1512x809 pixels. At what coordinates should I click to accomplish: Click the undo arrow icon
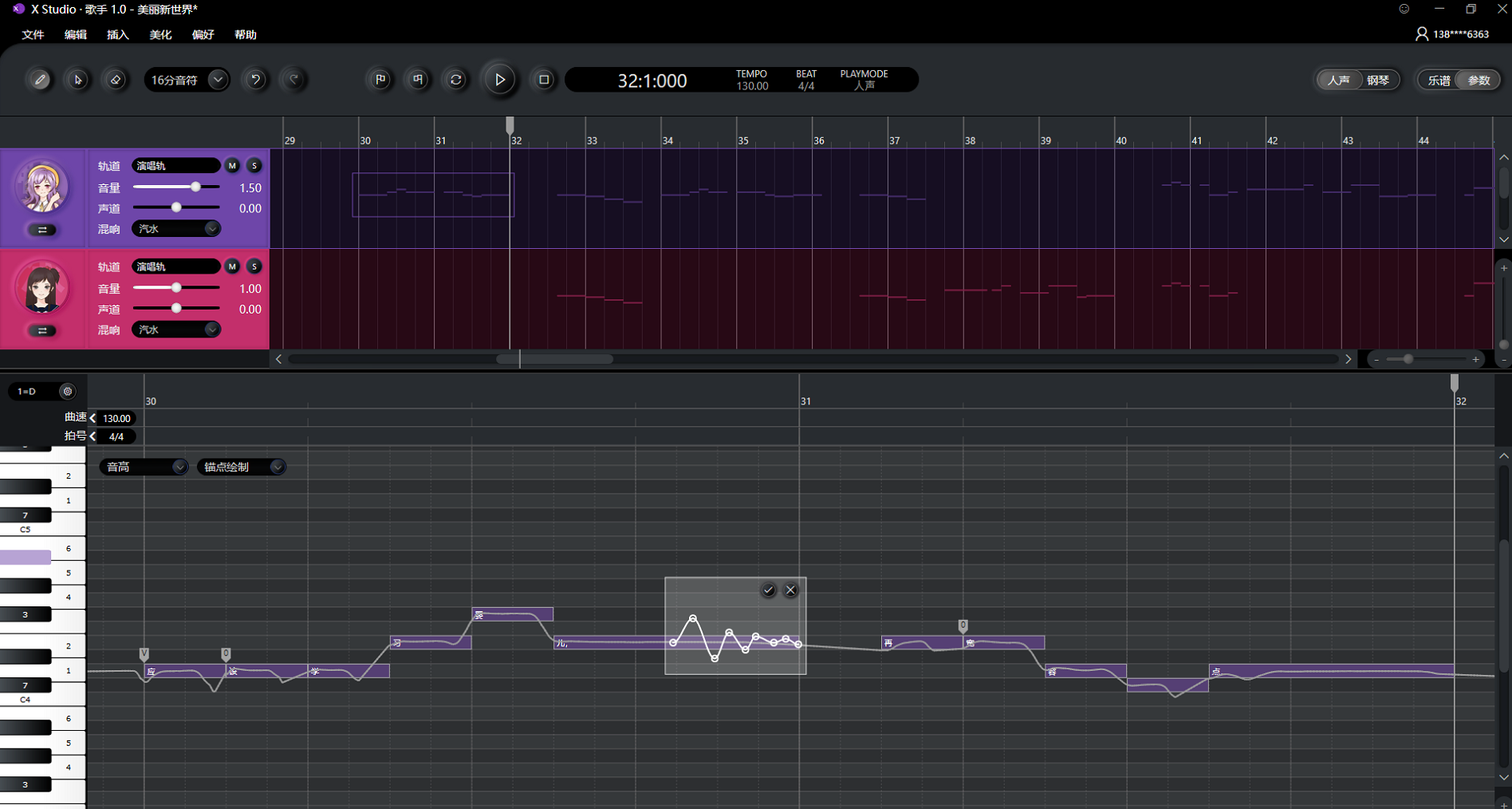pos(255,80)
